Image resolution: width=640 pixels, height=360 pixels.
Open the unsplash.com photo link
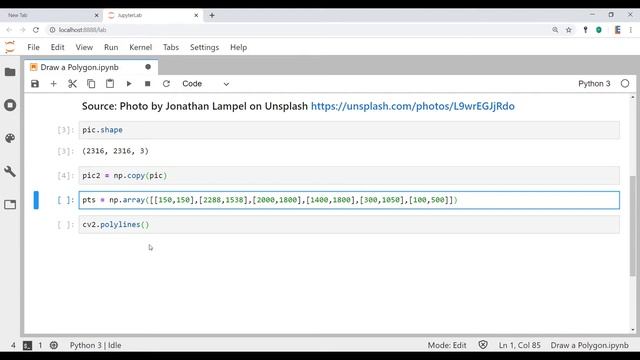[x=413, y=106]
